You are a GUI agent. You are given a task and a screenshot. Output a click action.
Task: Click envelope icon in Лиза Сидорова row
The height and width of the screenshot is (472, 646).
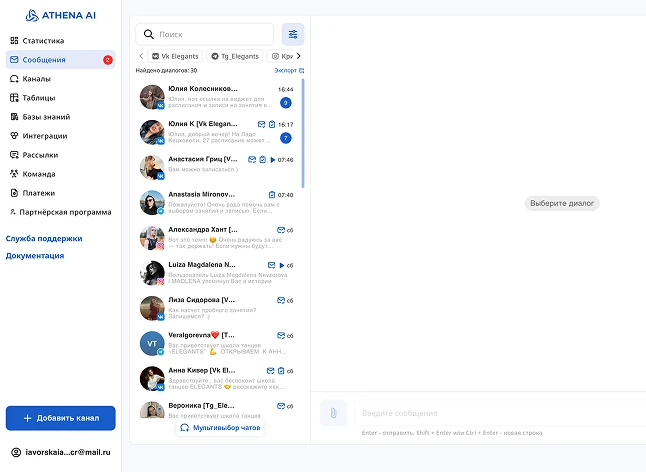[280, 300]
